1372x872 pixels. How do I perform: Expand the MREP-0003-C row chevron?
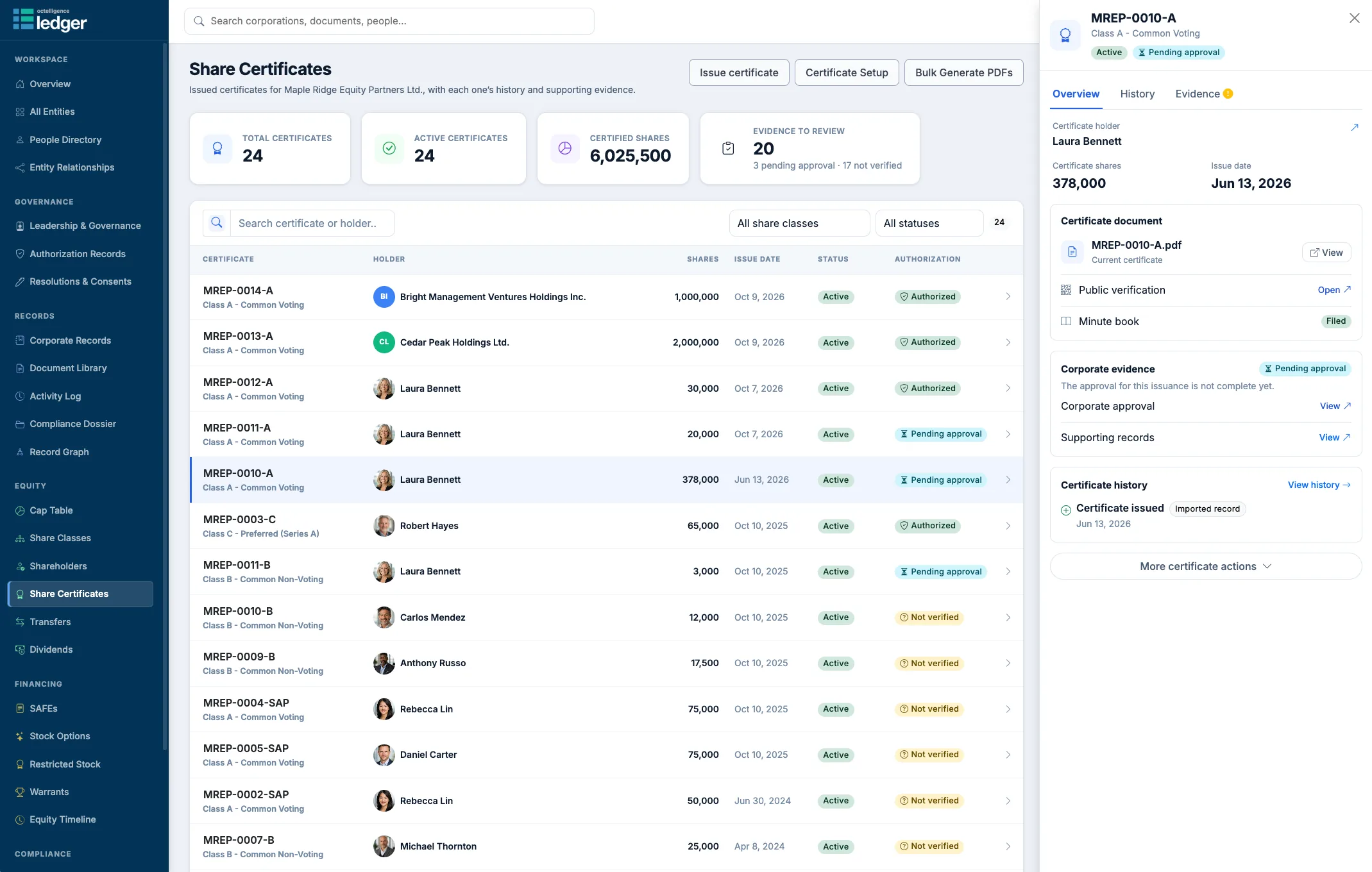(1008, 526)
